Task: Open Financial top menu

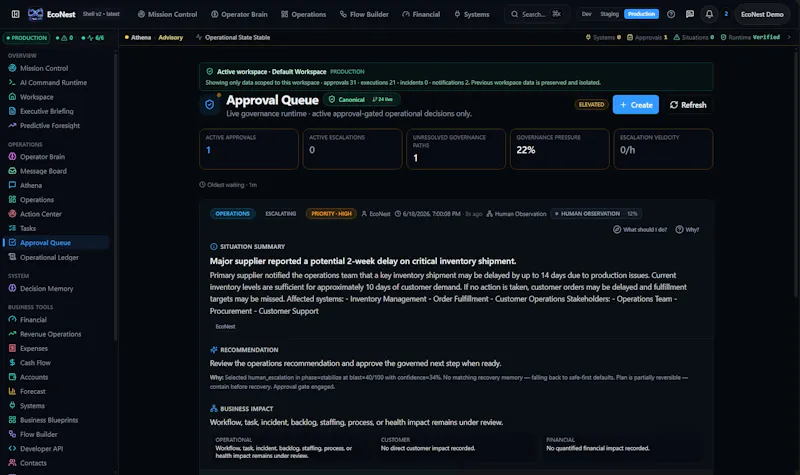Action: tap(421, 14)
